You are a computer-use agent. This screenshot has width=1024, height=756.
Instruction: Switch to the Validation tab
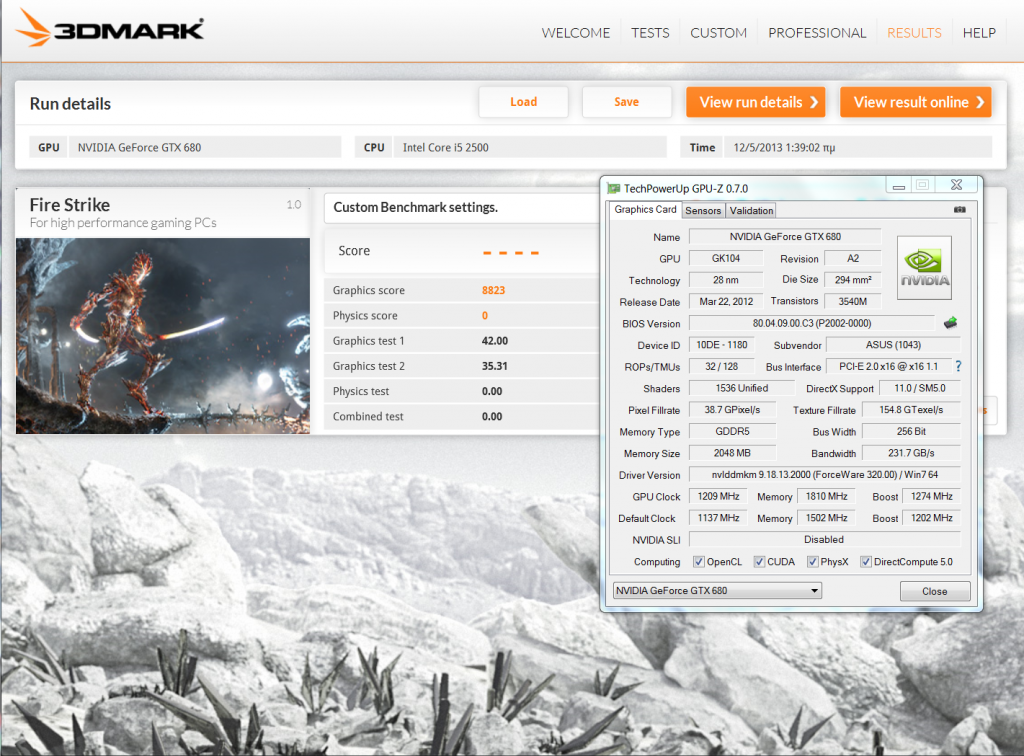tap(751, 211)
